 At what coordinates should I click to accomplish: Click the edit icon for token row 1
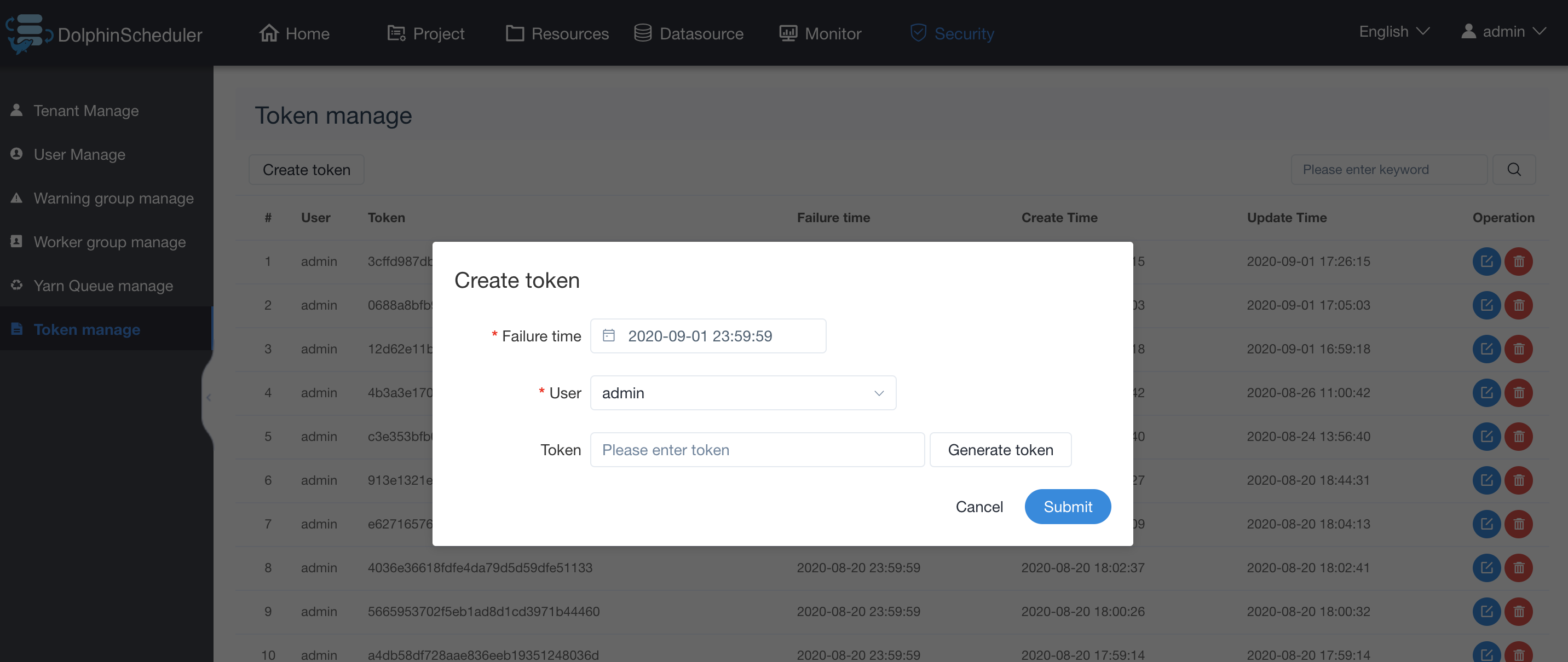[1486, 261]
